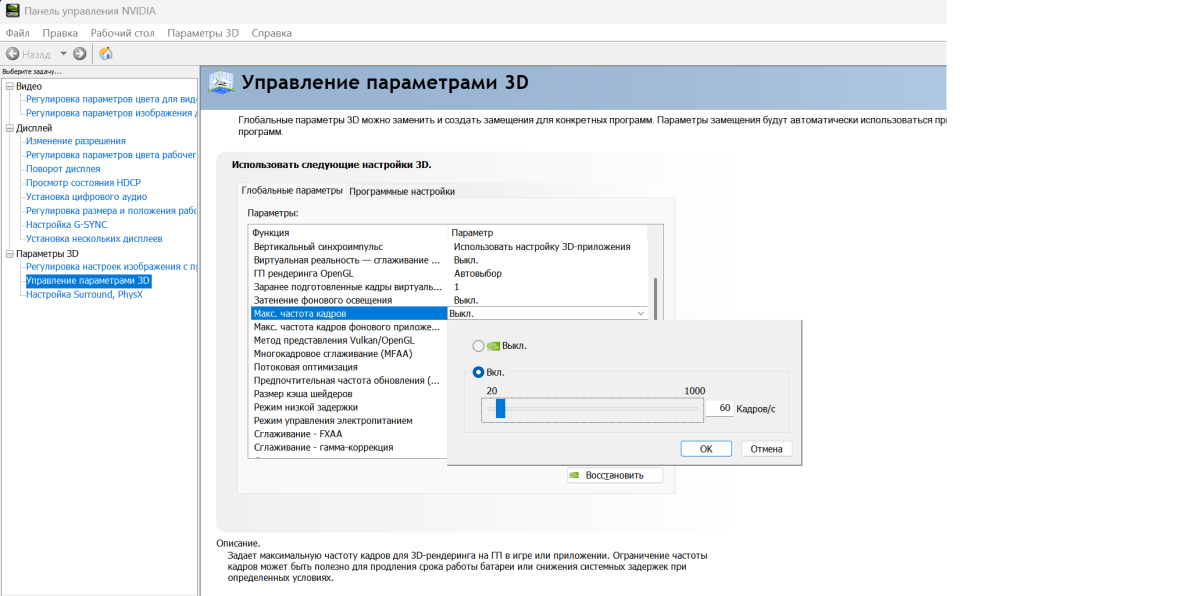Open the Параметры 3D menu in menu bar
Screen dimensions: 1200x596
[203, 33]
